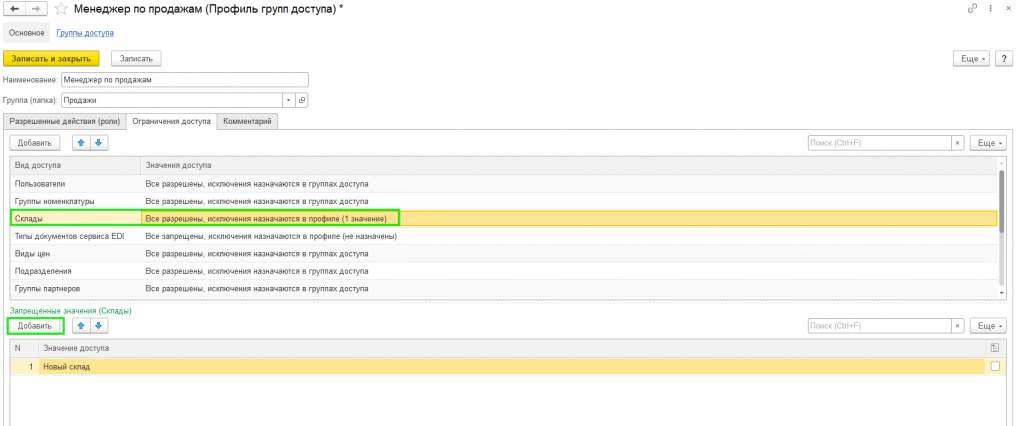Switch to the Разрешенные действия (роли) tab
The width and height of the screenshot is (1024, 426).
pyautogui.click(x=65, y=122)
